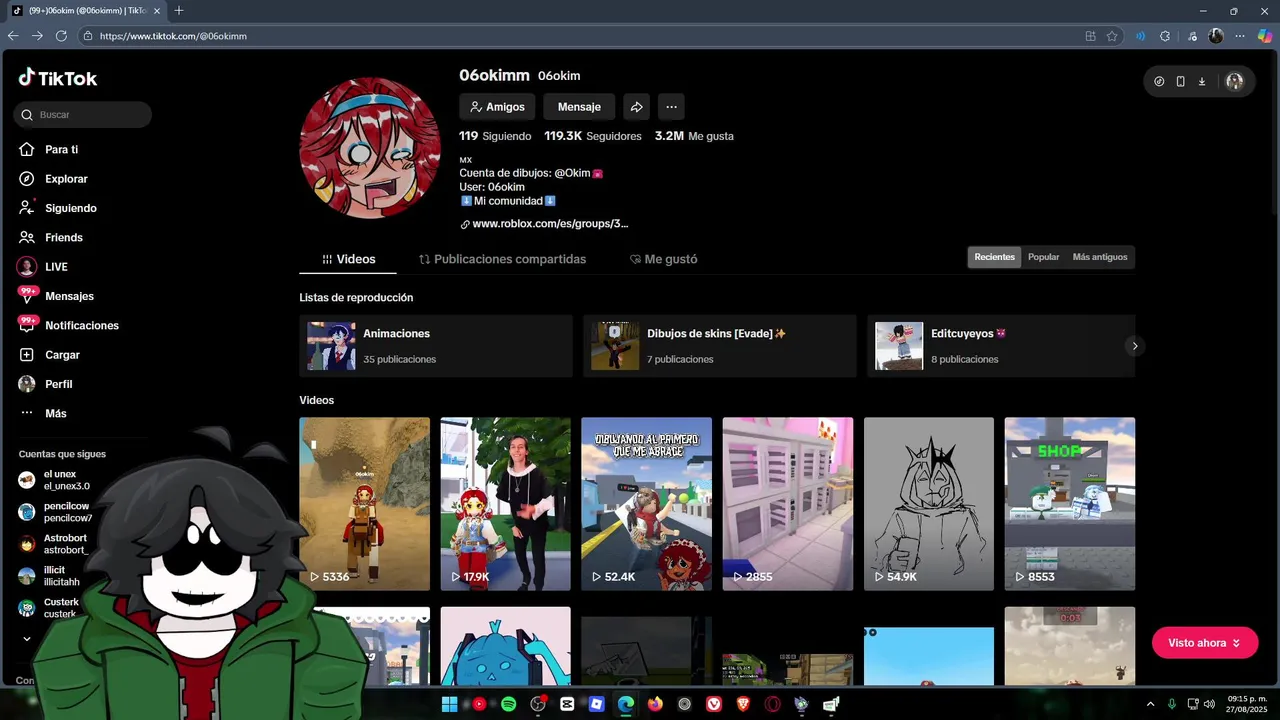Open the volume control in tray

click(1210, 704)
